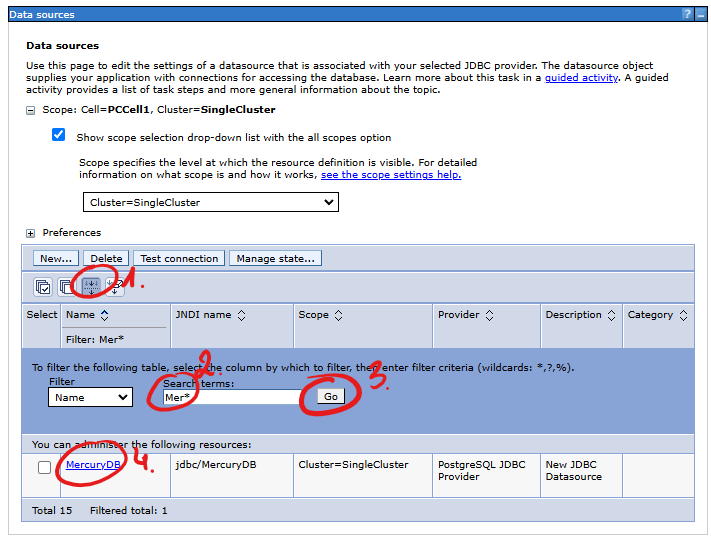Click the Filtered total: 1 text

point(129,511)
